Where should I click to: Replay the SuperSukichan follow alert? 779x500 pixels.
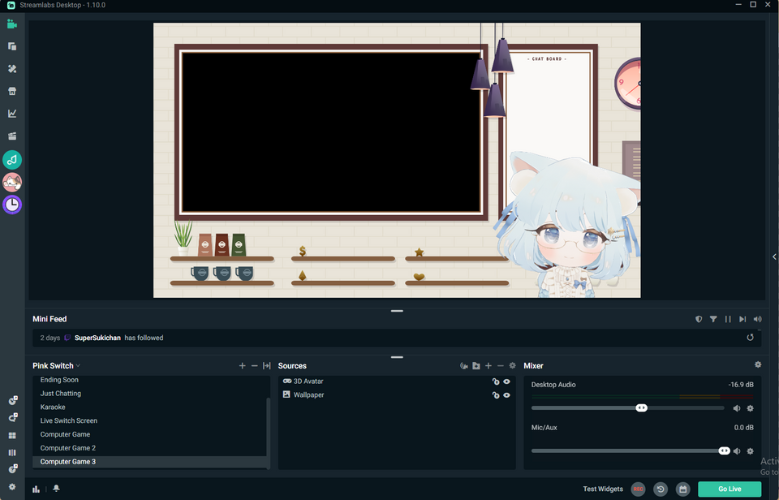click(x=750, y=337)
